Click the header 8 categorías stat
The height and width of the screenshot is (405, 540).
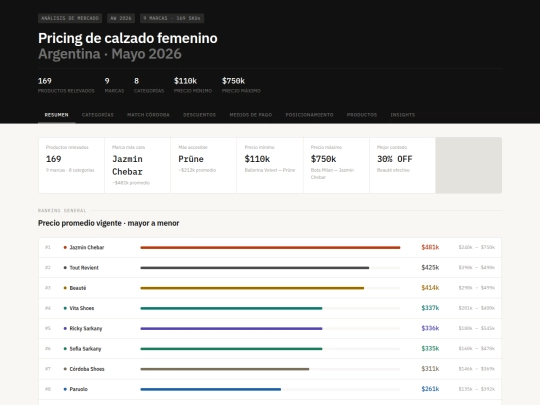click(149, 85)
